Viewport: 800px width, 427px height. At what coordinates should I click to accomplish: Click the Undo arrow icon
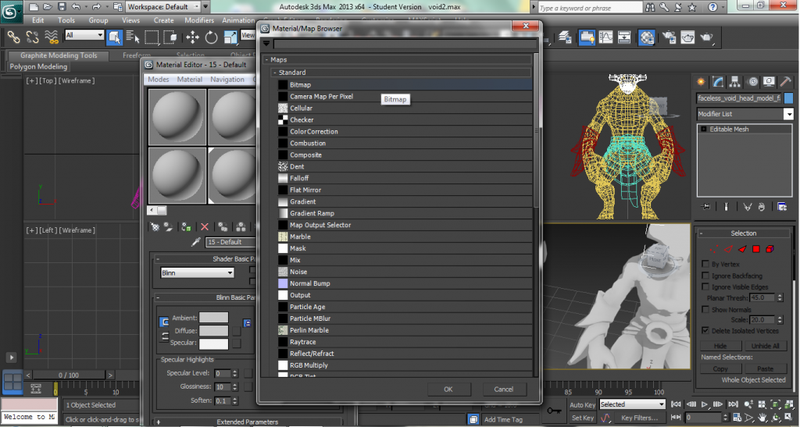pyautogui.click(x=77, y=7)
